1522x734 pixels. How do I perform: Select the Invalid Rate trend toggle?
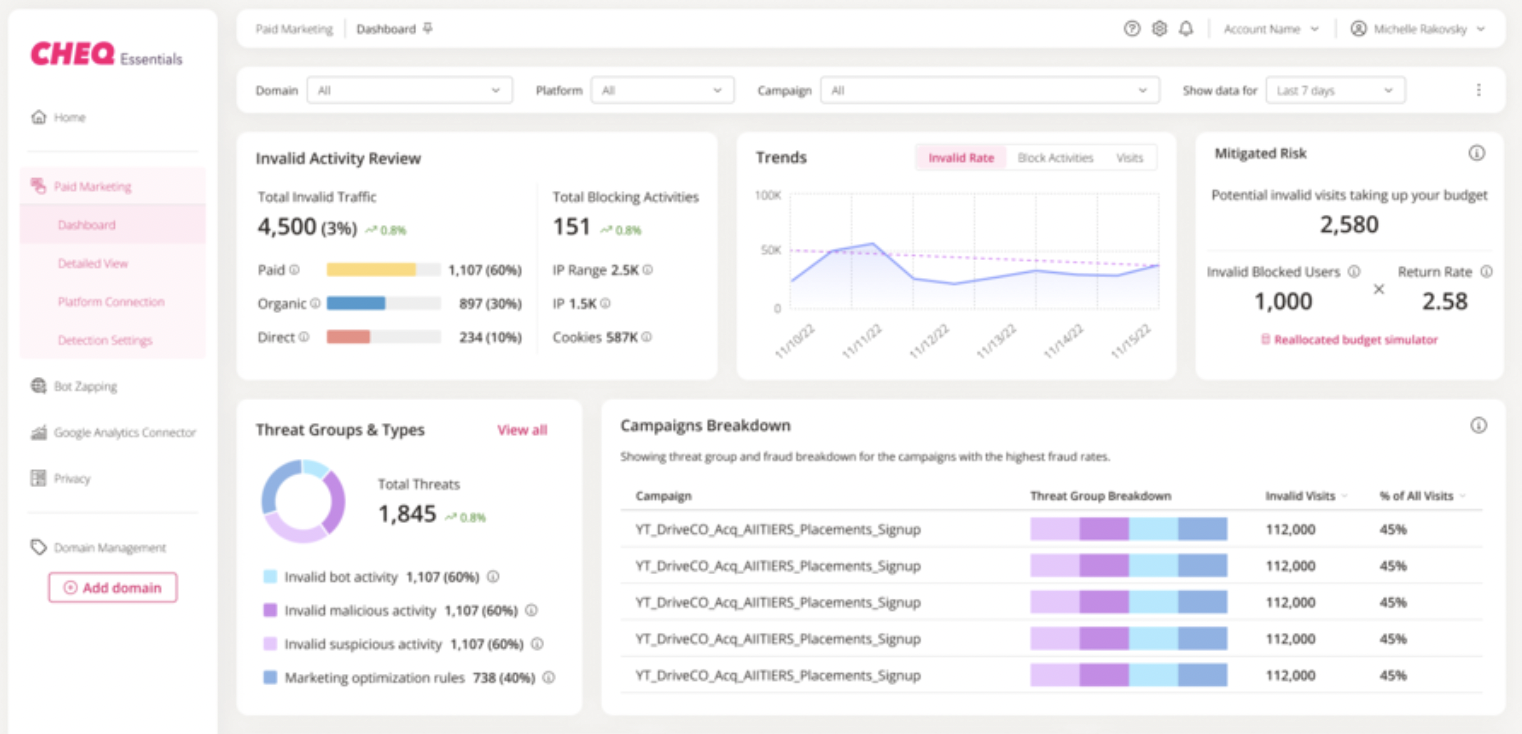click(960, 158)
